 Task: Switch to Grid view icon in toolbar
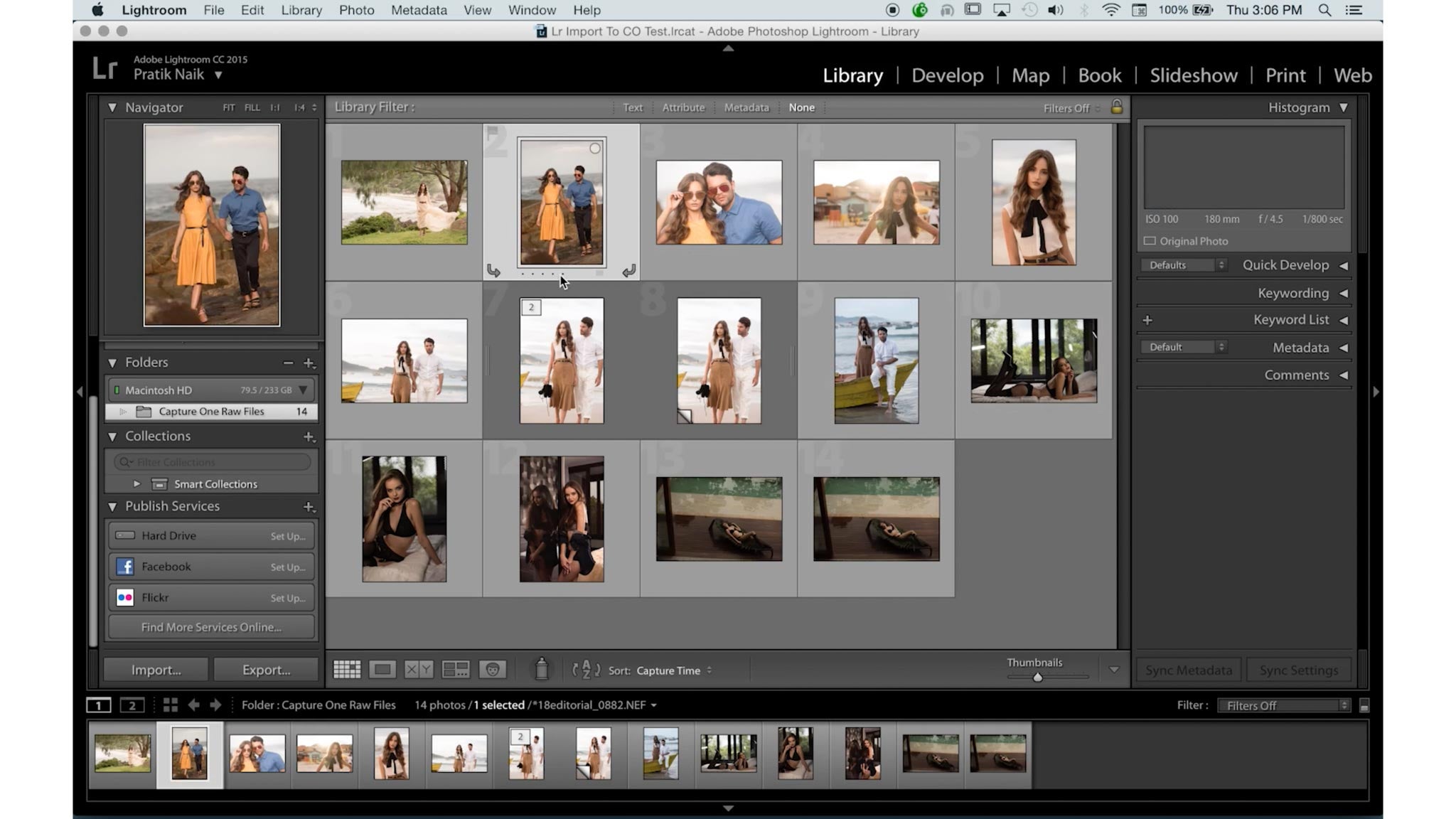tap(347, 670)
